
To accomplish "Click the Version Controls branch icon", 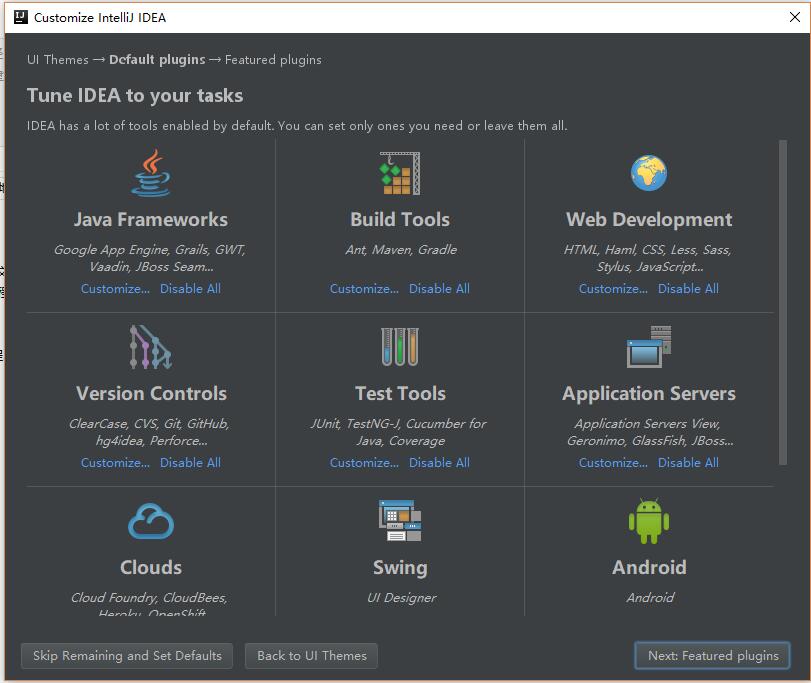I will (151, 347).
